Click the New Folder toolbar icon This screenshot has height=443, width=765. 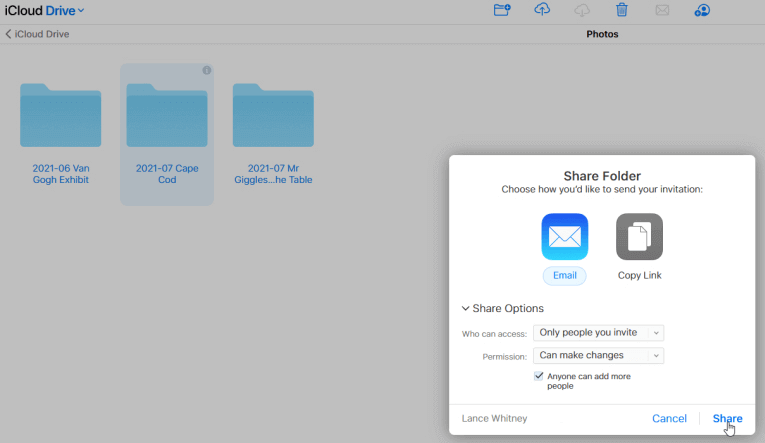(502, 10)
